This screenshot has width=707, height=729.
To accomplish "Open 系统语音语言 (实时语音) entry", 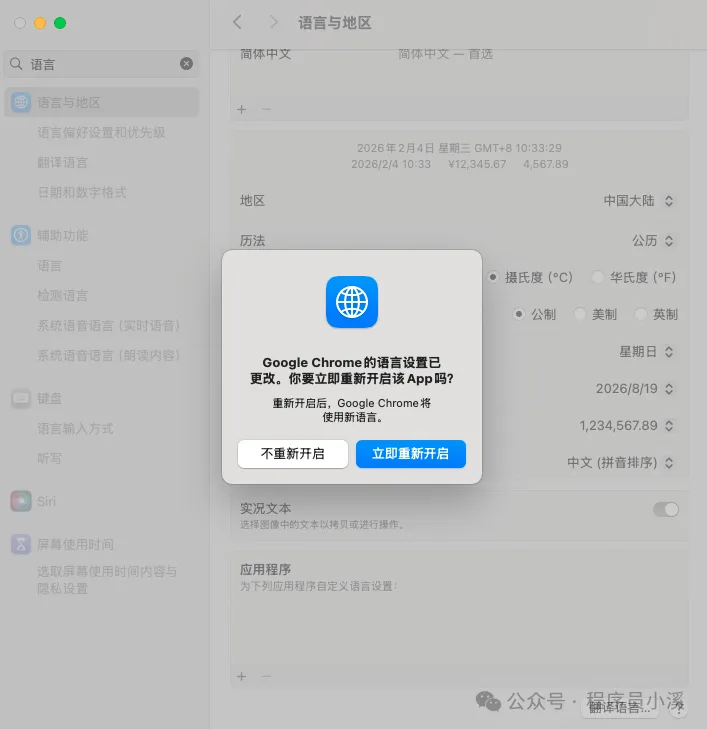I will (x=109, y=325).
